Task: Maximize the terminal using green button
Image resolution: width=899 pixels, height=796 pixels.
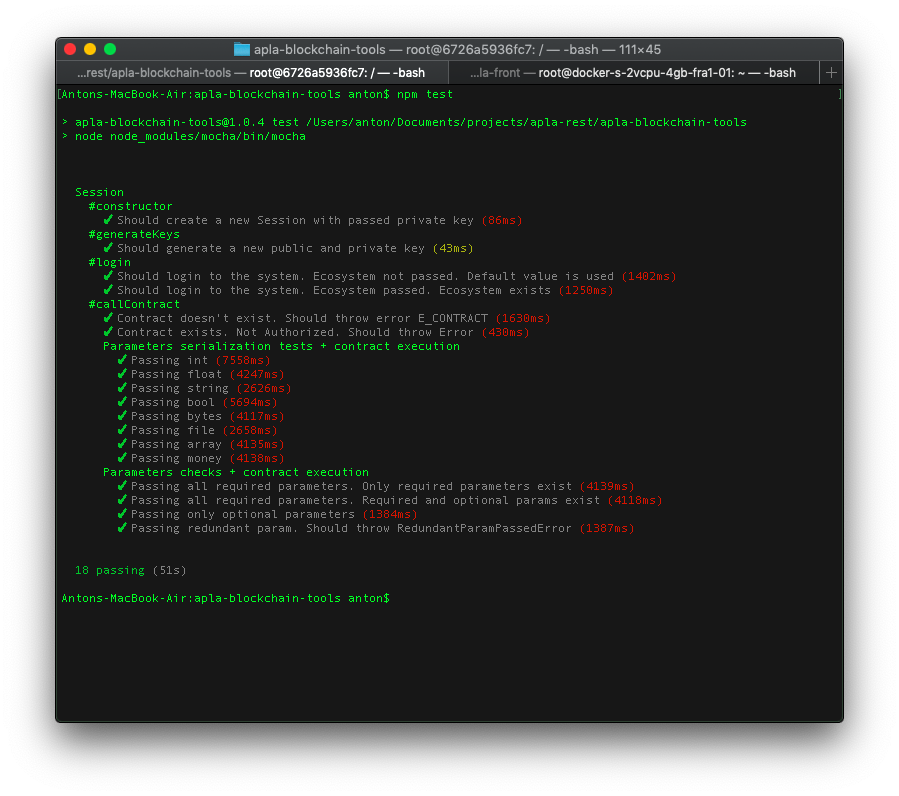Action: point(110,49)
